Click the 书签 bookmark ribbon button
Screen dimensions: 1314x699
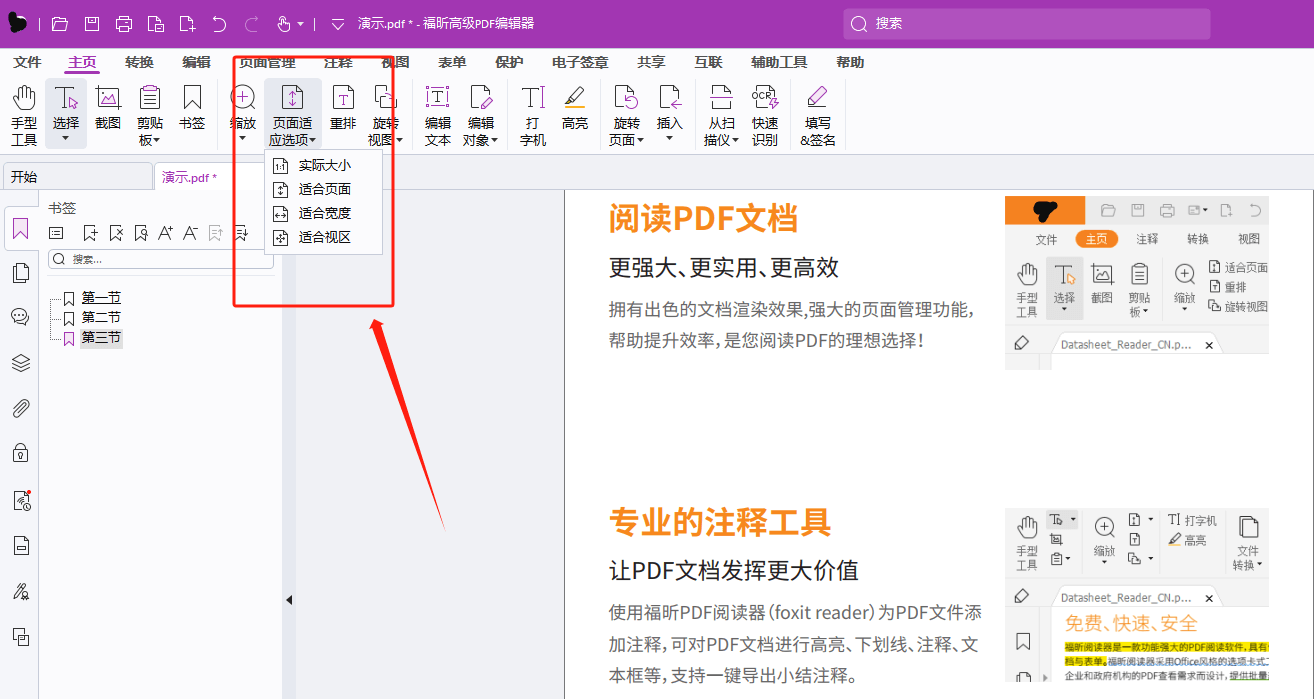(192, 109)
